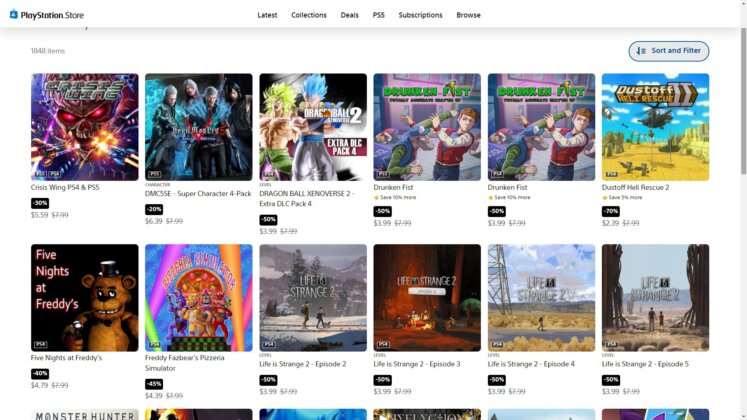Select the DMC5SE Super Character 4-Pack artwork

pos(199,127)
